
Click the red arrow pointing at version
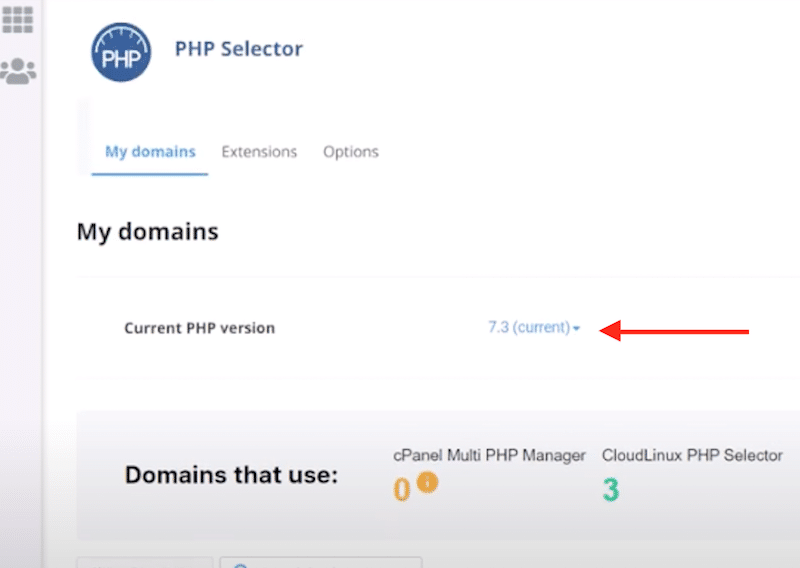678,330
